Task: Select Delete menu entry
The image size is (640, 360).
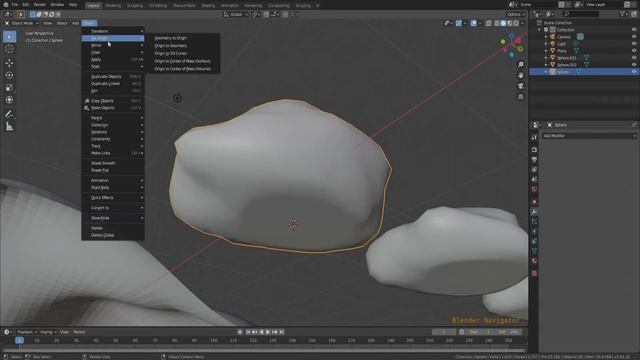Action: (97, 228)
